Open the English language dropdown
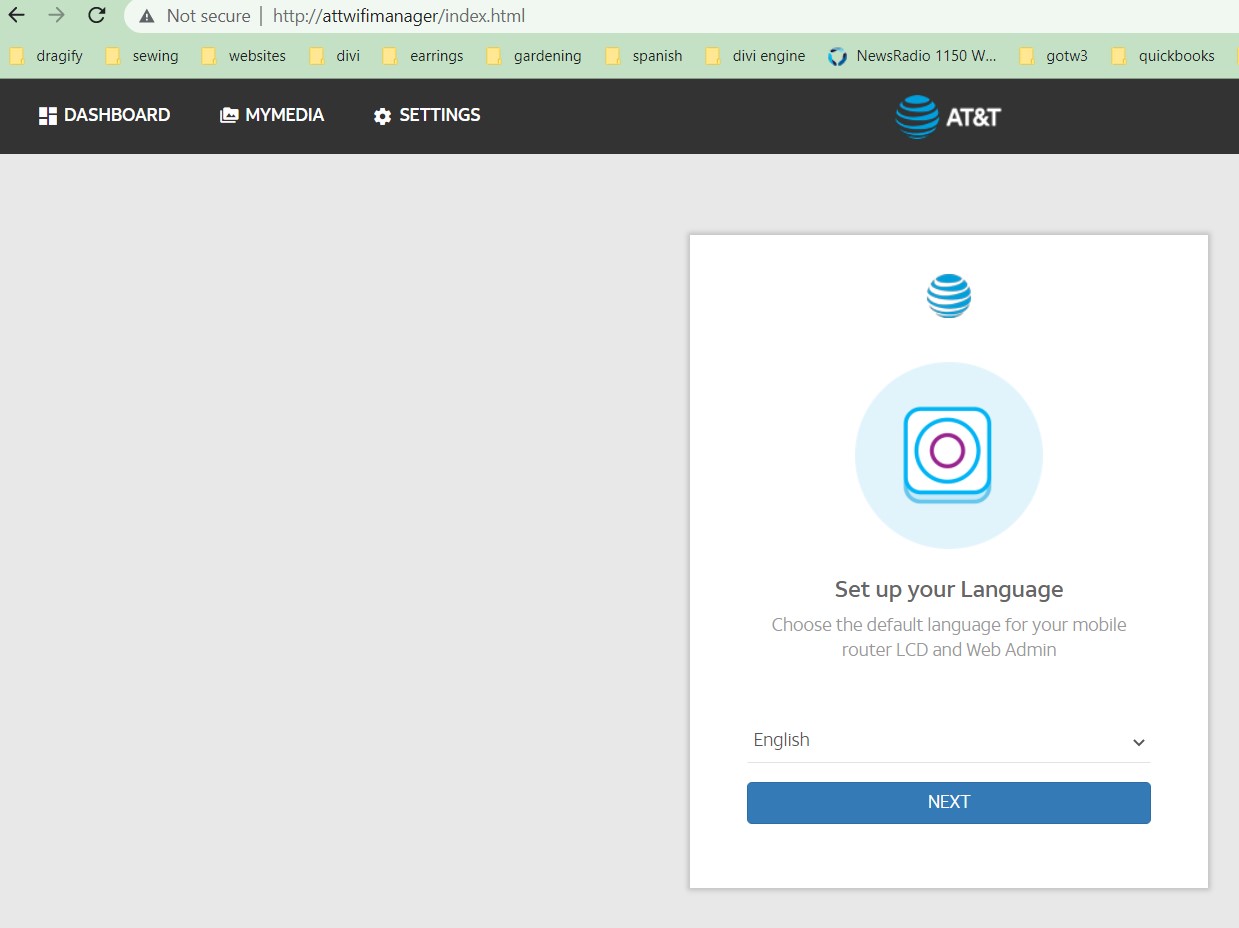 click(949, 741)
